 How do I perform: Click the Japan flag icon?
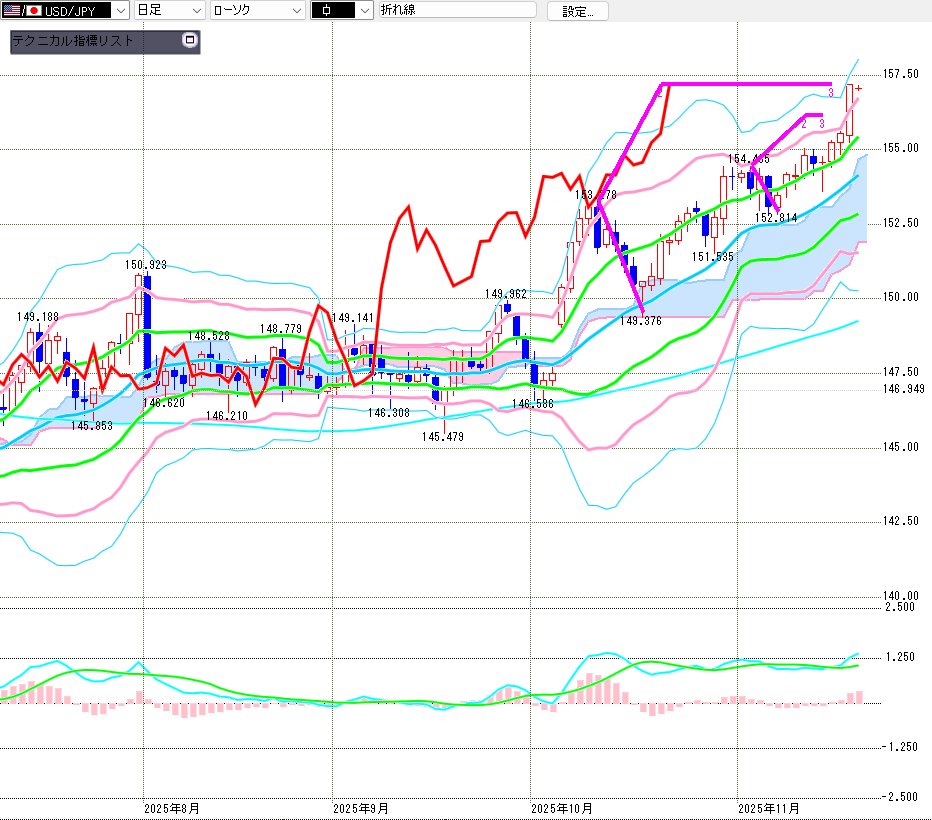pos(33,10)
